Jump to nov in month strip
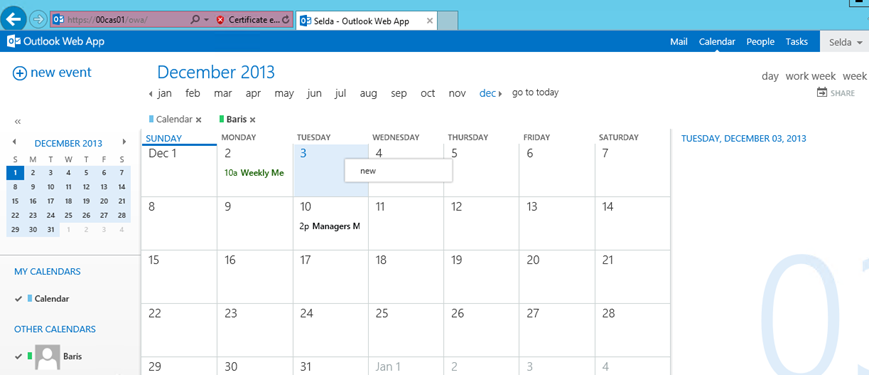The width and height of the screenshot is (869, 375). [457, 94]
